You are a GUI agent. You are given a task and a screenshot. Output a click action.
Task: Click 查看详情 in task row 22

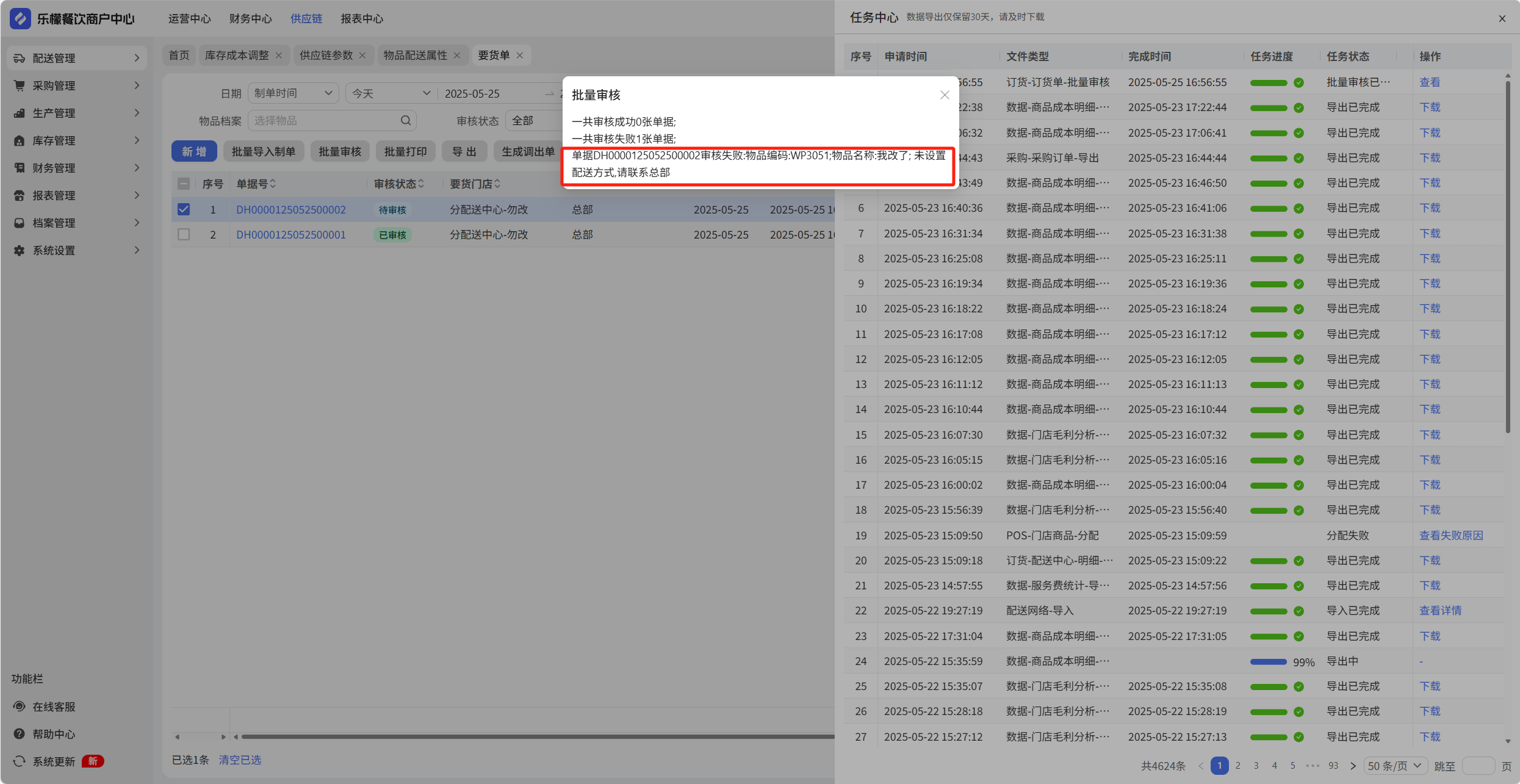click(x=1440, y=610)
